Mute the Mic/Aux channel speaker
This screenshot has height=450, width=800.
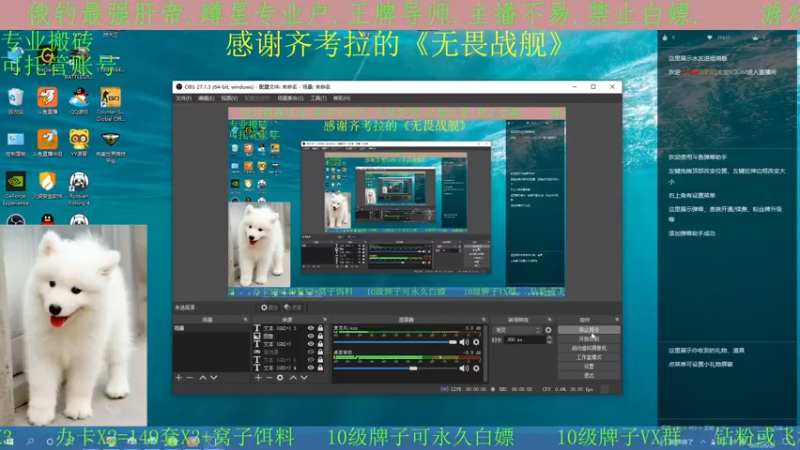(x=464, y=342)
